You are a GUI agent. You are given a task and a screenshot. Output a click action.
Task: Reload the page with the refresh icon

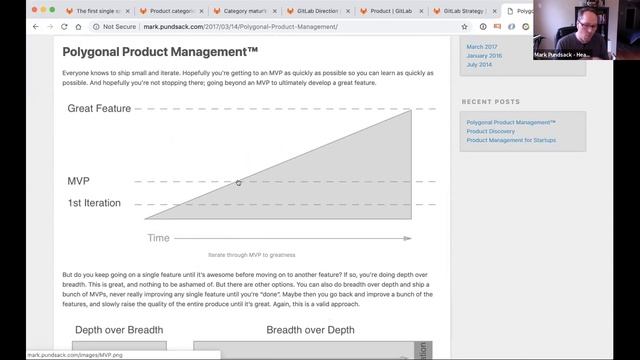(64, 27)
